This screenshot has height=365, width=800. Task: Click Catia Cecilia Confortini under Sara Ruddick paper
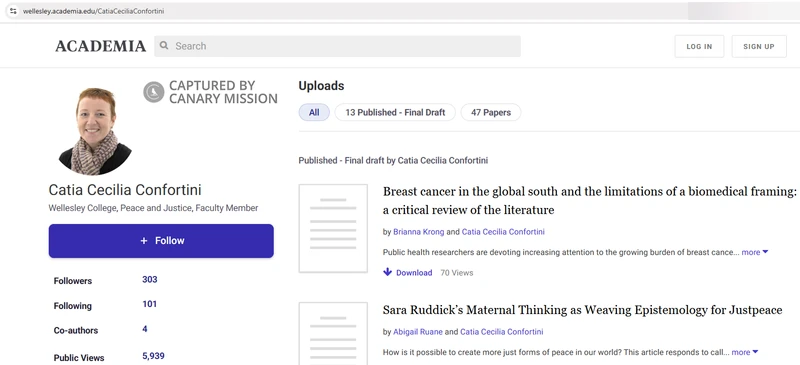coord(502,332)
